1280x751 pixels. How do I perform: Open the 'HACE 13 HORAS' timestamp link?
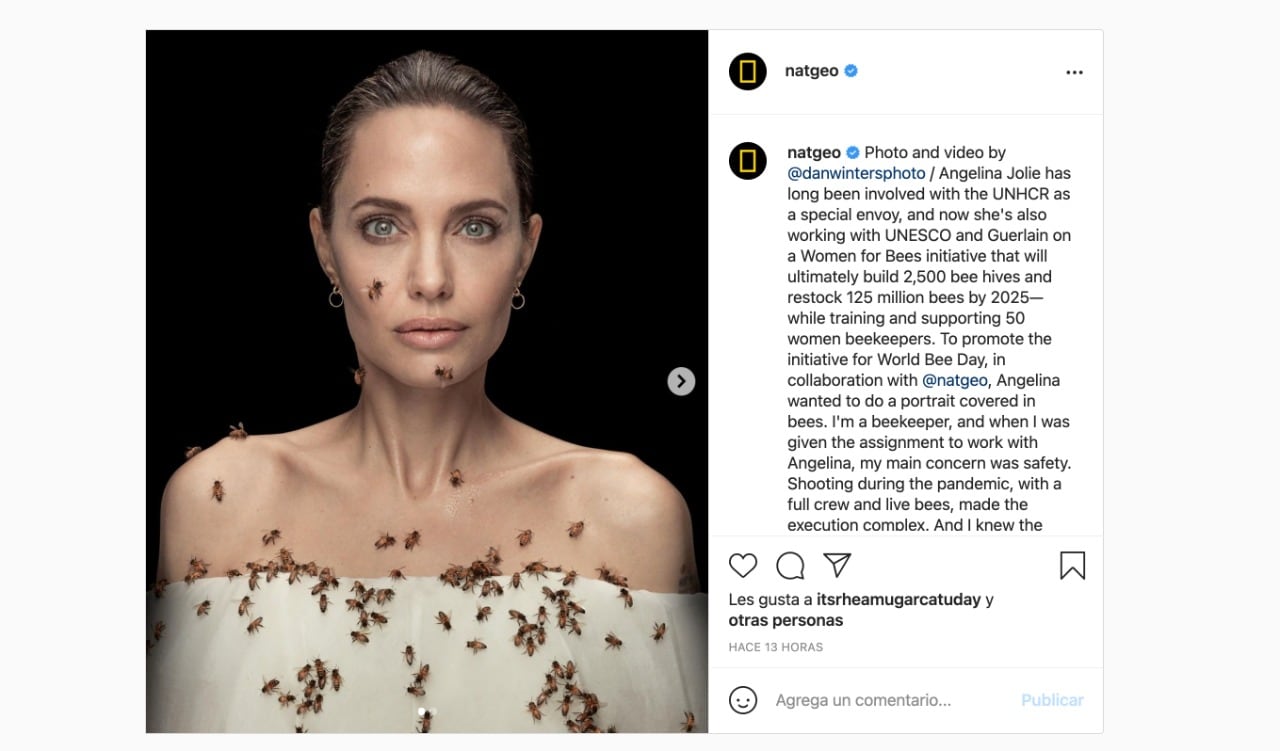tap(776, 647)
